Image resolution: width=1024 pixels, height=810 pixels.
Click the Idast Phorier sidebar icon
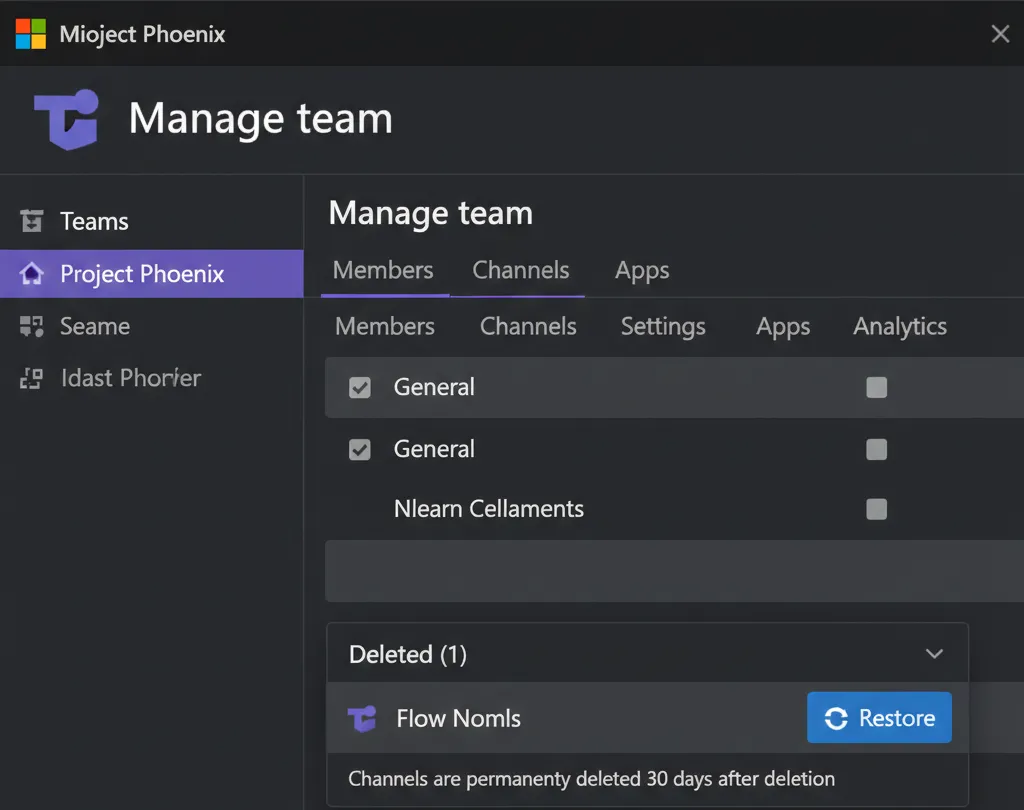(x=32, y=378)
